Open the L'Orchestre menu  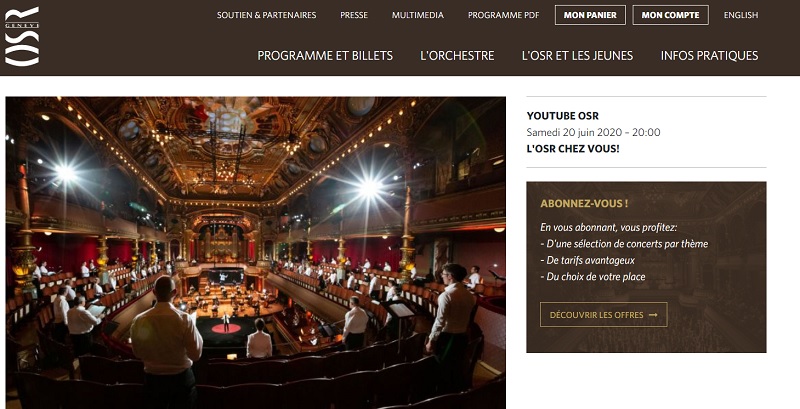(457, 56)
